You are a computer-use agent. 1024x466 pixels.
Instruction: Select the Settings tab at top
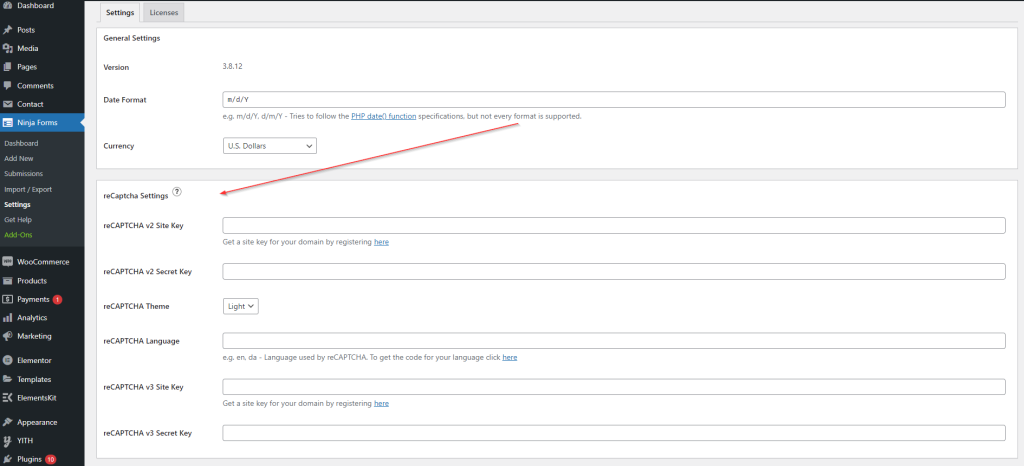120,13
